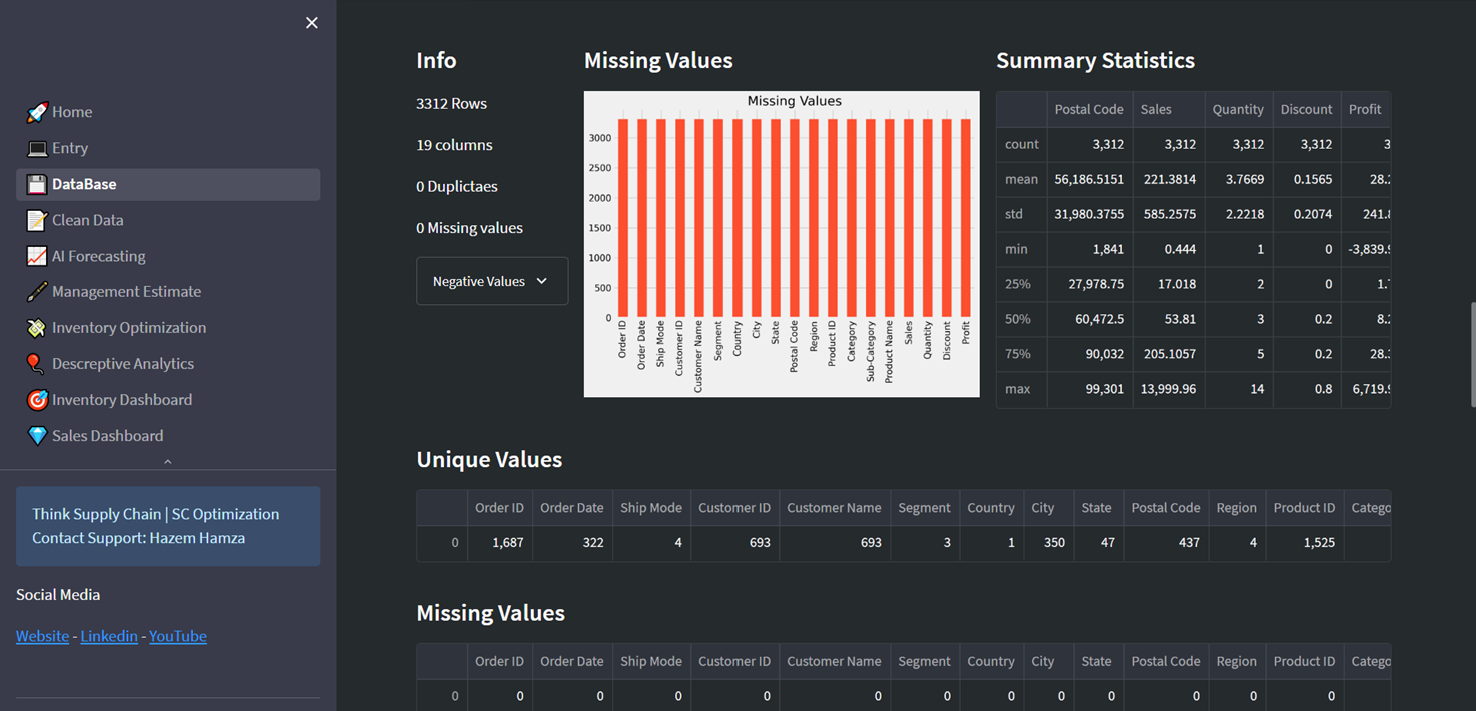The image size is (1476, 711).
Task: Collapse the sidebar navigation list chevron
Action: [168, 462]
